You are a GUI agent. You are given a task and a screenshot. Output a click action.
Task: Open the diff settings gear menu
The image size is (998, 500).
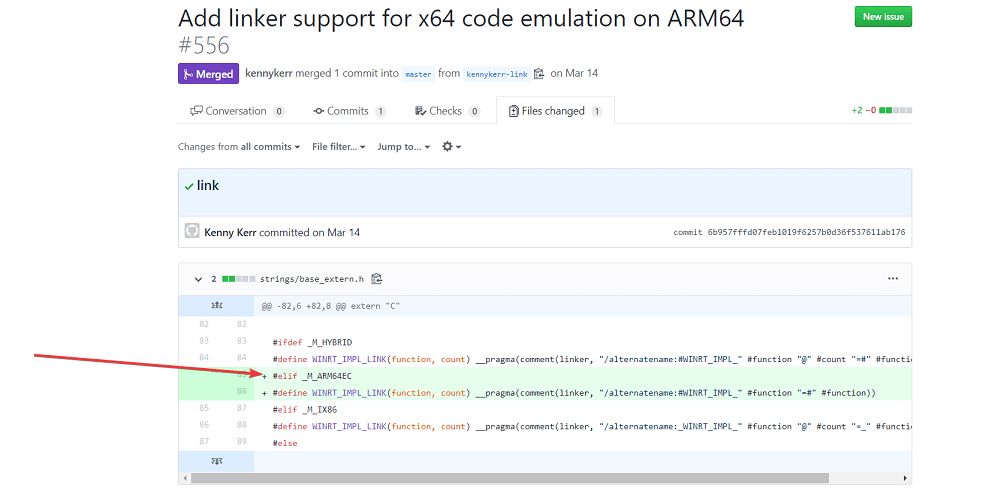click(451, 146)
